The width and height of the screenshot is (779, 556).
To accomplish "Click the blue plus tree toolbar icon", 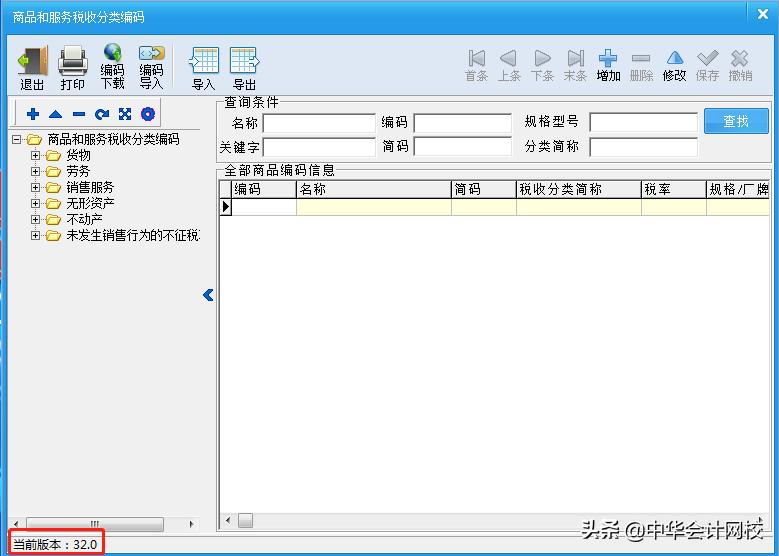I will click(x=33, y=114).
